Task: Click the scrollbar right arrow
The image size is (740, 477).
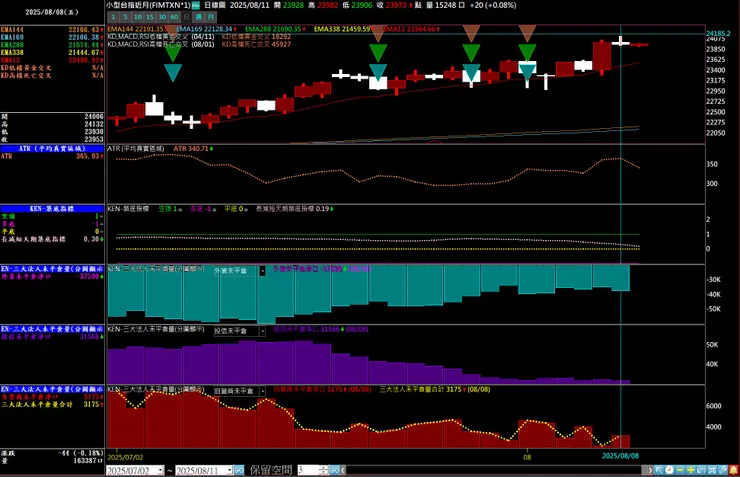Action: pos(650,470)
